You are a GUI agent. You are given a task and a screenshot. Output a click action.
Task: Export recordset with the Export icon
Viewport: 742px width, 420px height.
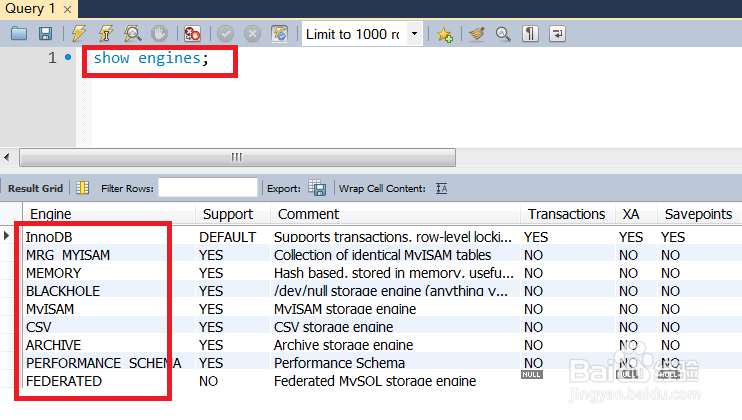tap(317, 188)
